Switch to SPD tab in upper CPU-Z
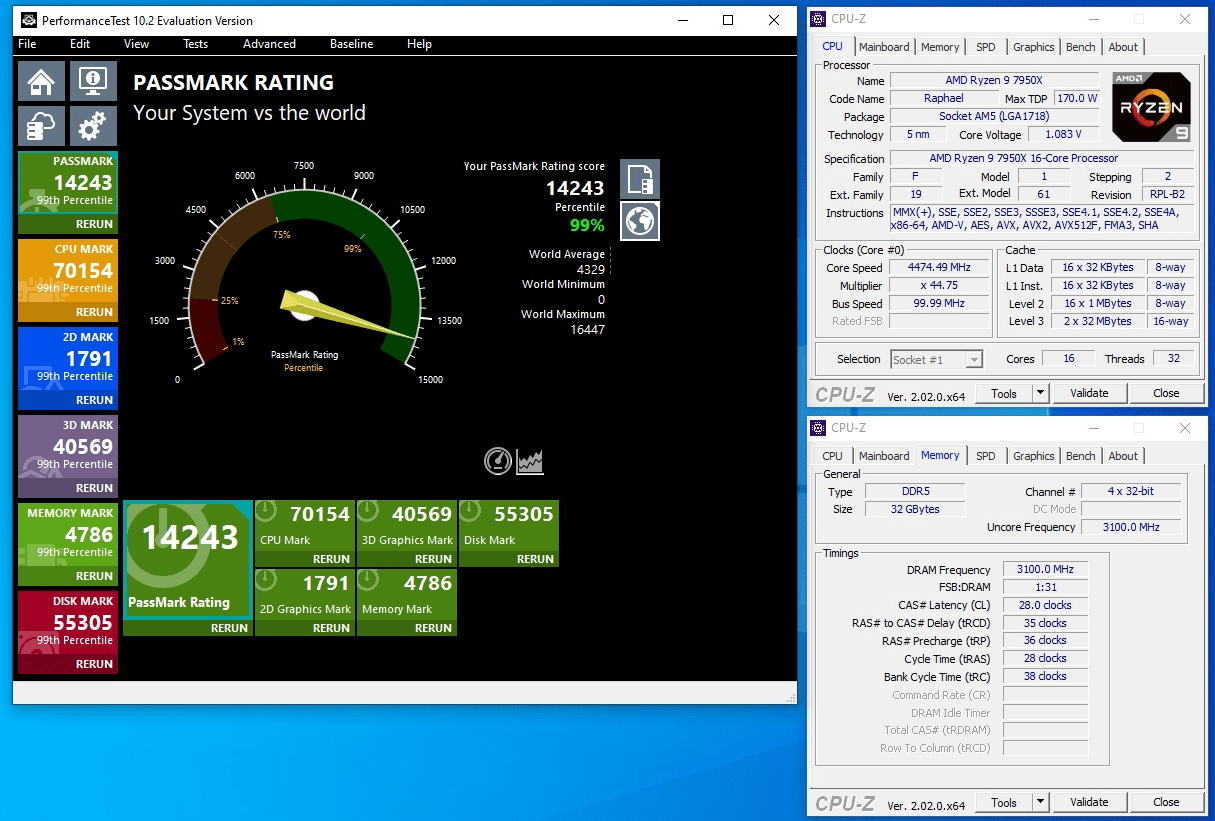This screenshot has height=821, width=1215. click(986, 47)
